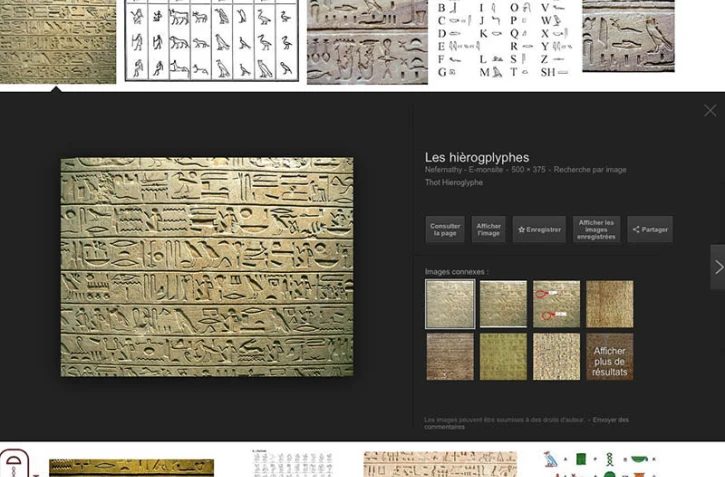Open Afficher les images enregistrées
Image resolution: width=725 pixels, height=477 pixels.
click(596, 230)
